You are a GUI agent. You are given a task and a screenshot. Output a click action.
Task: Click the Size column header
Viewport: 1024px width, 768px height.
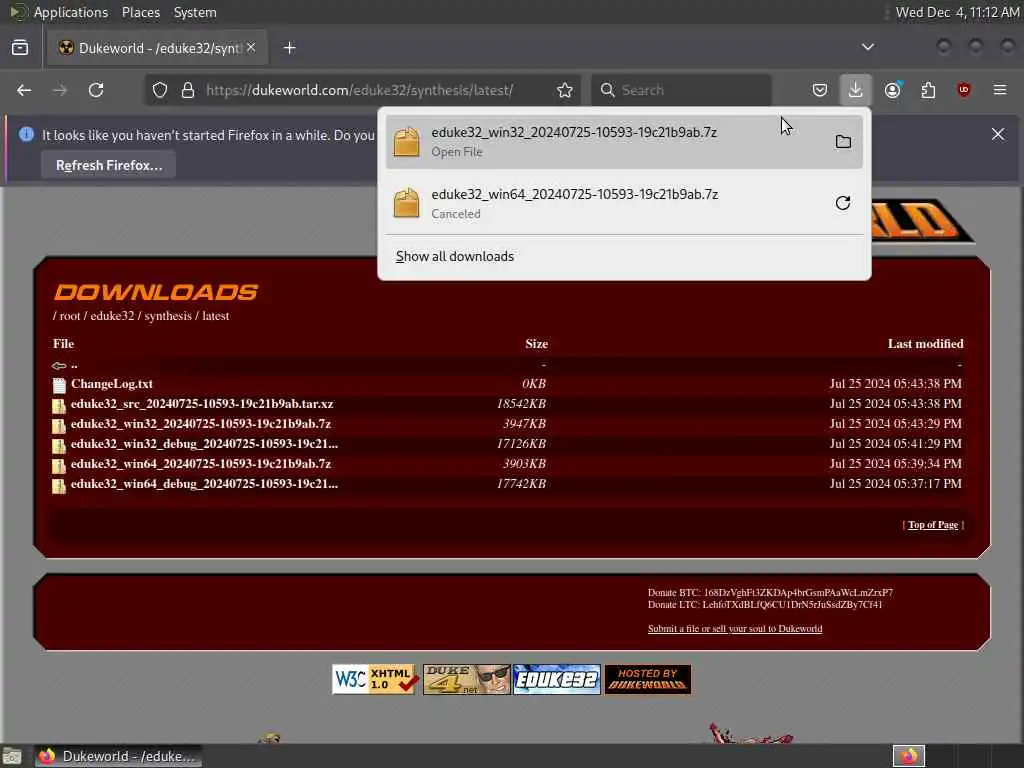[x=536, y=344]
